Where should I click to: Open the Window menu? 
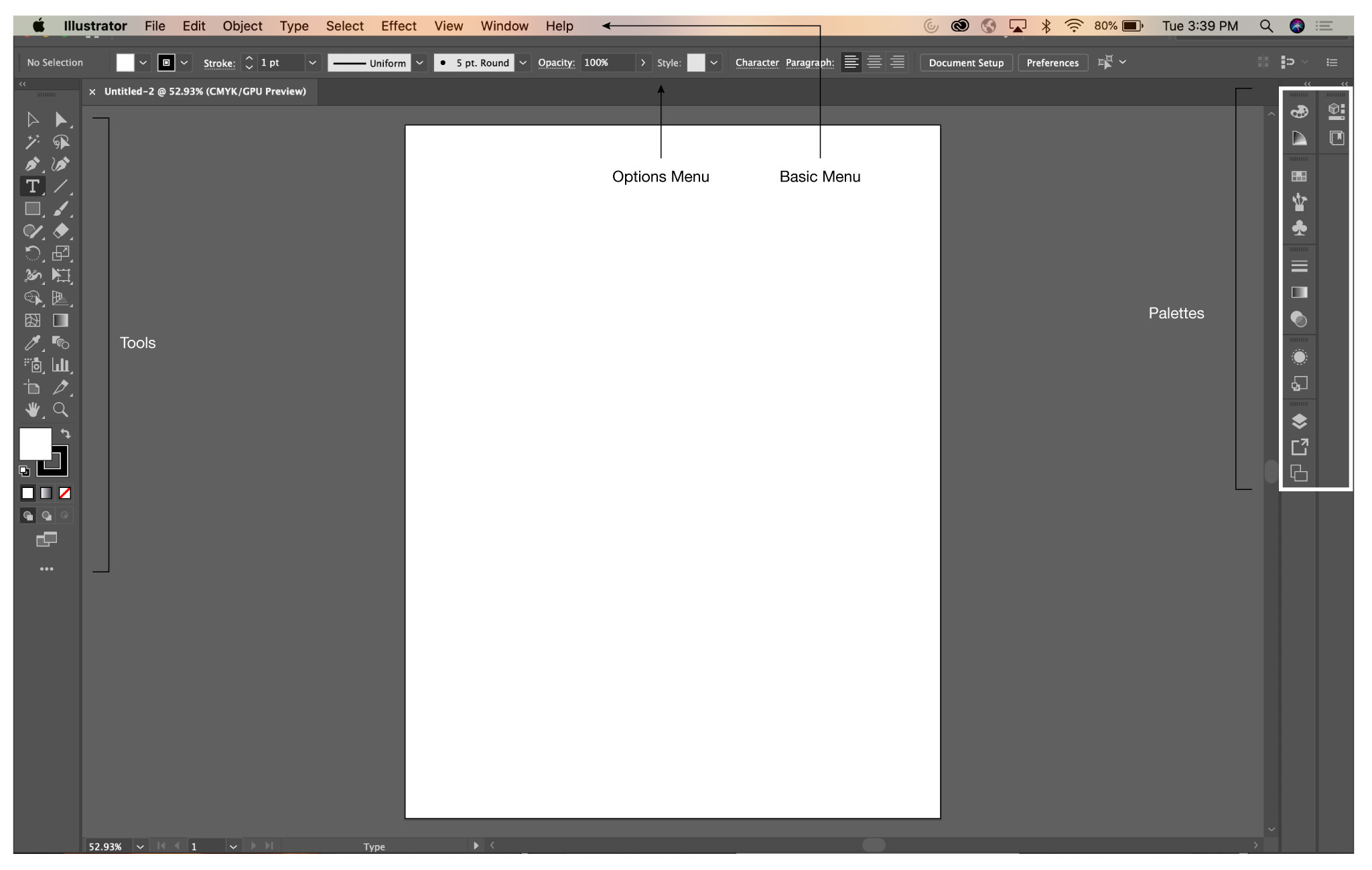coord(504,25)
